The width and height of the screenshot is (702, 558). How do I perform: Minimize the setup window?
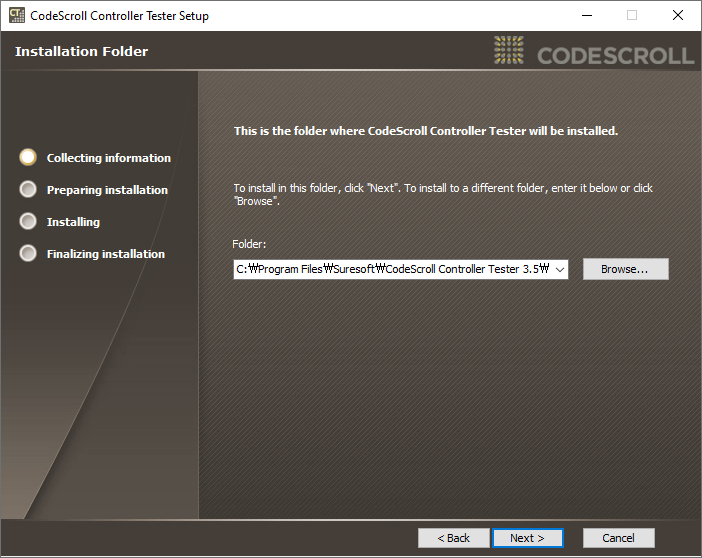[x=587, y=16]
